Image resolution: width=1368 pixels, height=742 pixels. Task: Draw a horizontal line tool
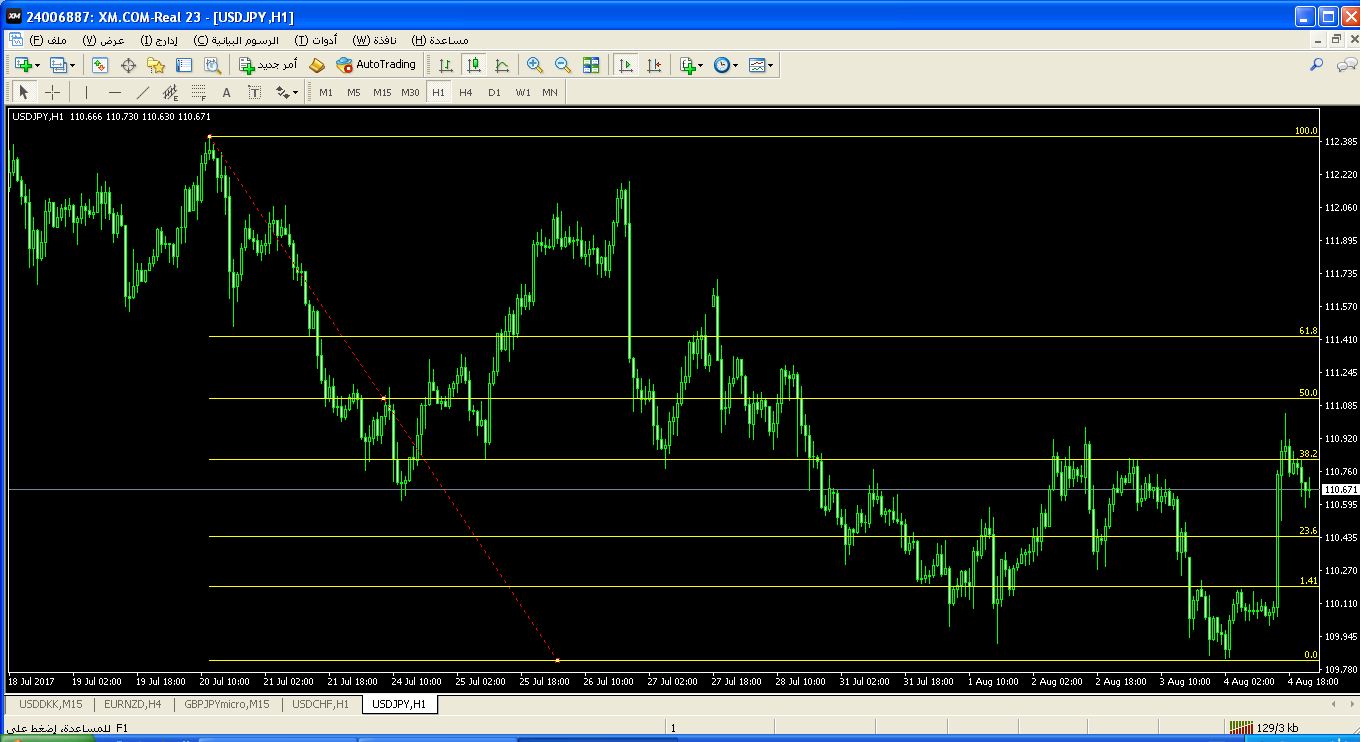[x=115, y=92]
